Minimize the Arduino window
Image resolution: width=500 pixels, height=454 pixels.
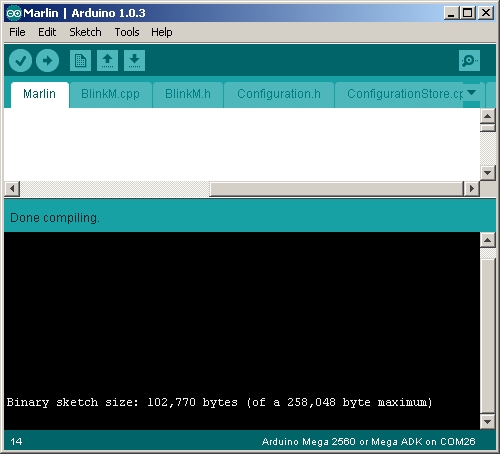(x=451, y=13)
